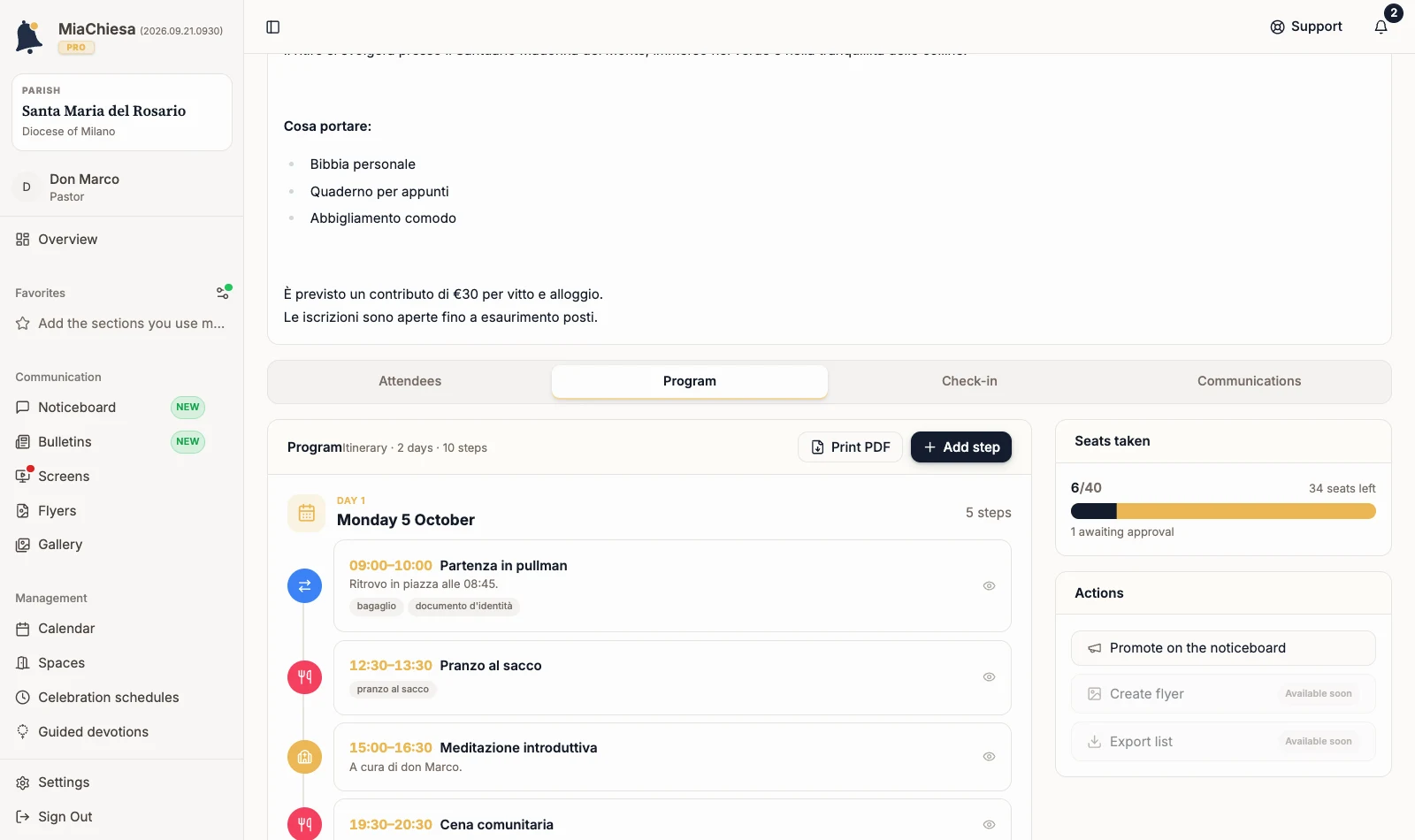Viewport: 1415px width, 840px height.
Task: Click the Create flyer action
Action: click(1223, 694)
